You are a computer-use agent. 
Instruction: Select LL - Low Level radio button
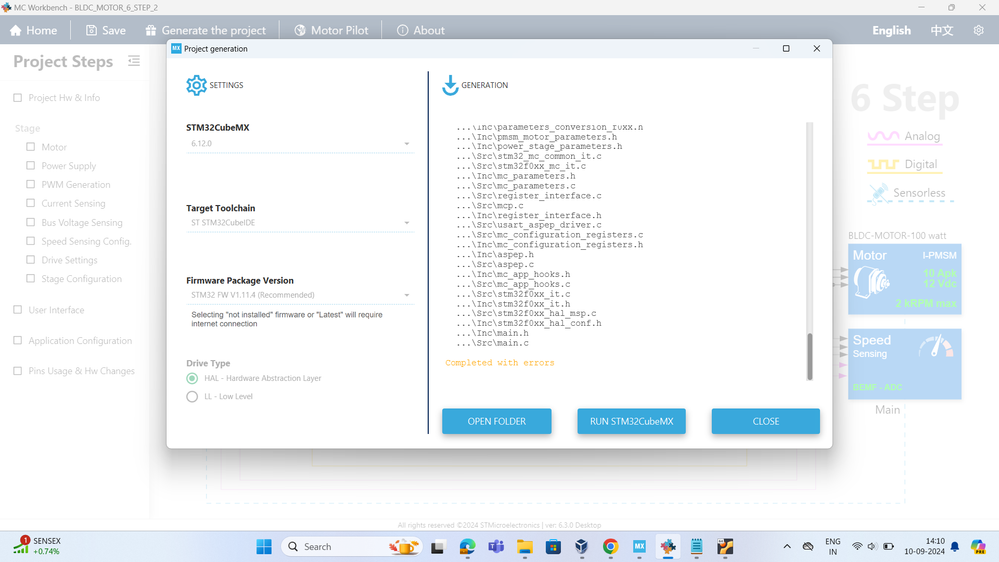point(192,396)
